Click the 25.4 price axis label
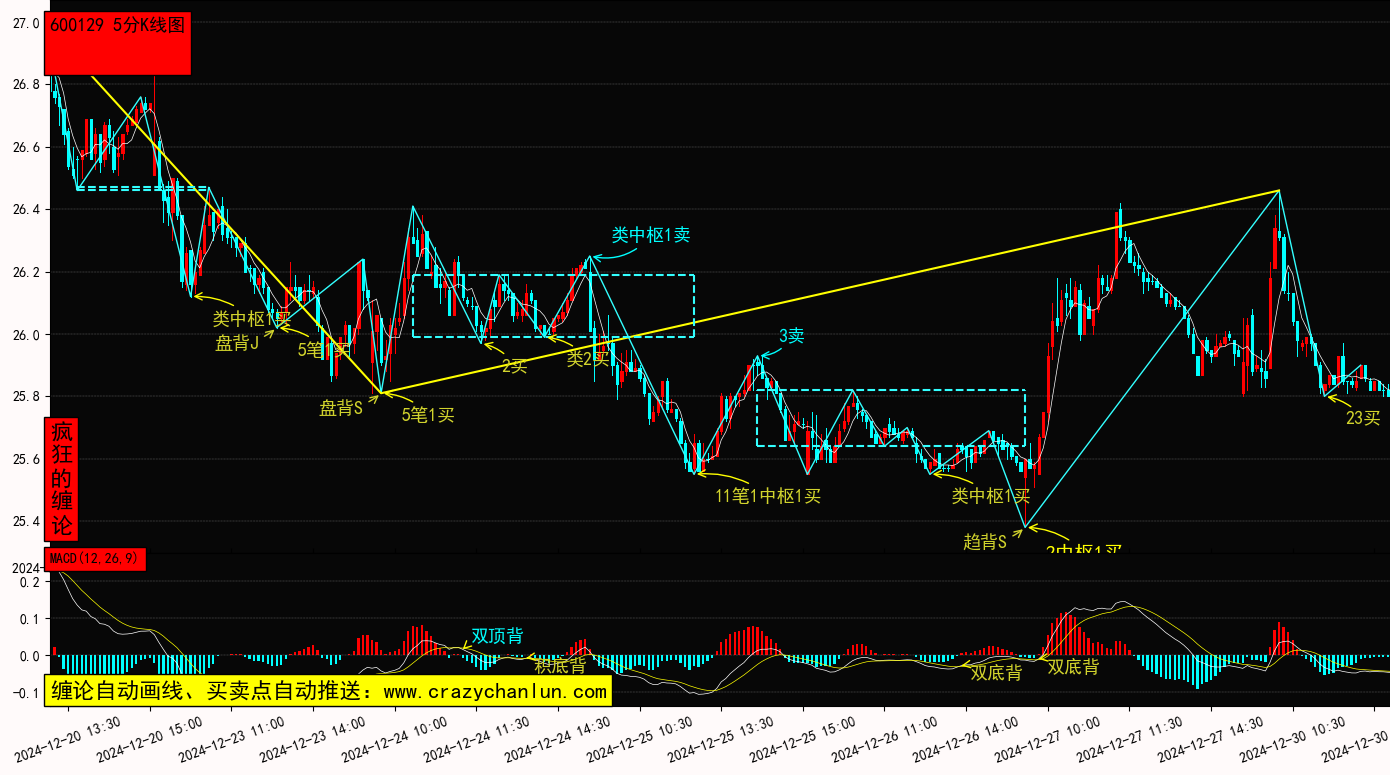 point(26,522)
